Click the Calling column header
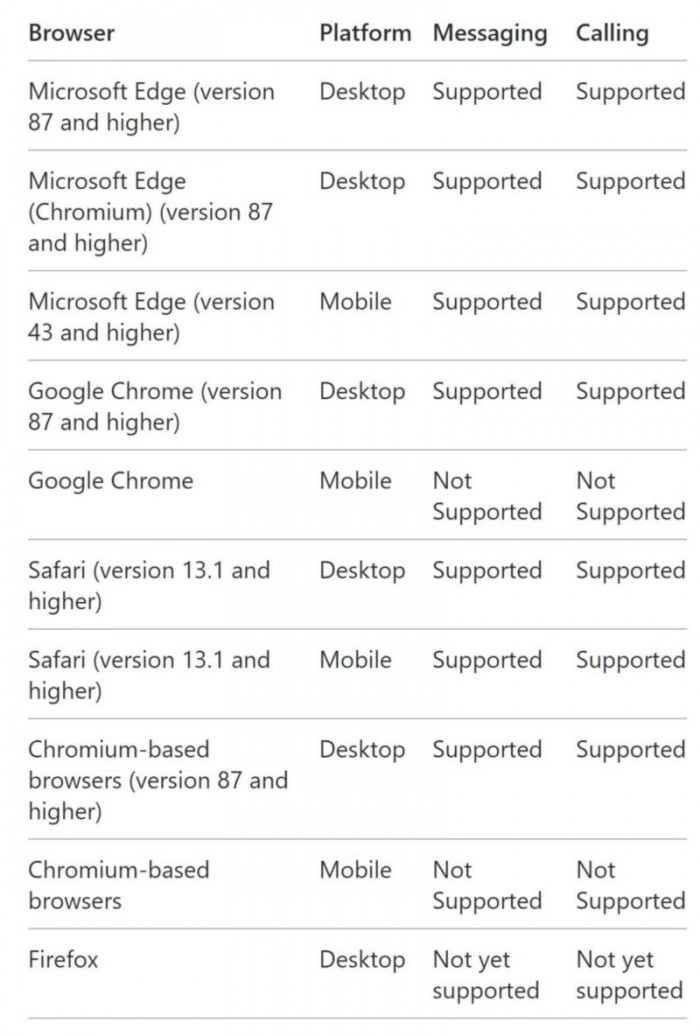The height and width of the screenshot is (1036, 700). pyautogui.click(x=612, y=34)
